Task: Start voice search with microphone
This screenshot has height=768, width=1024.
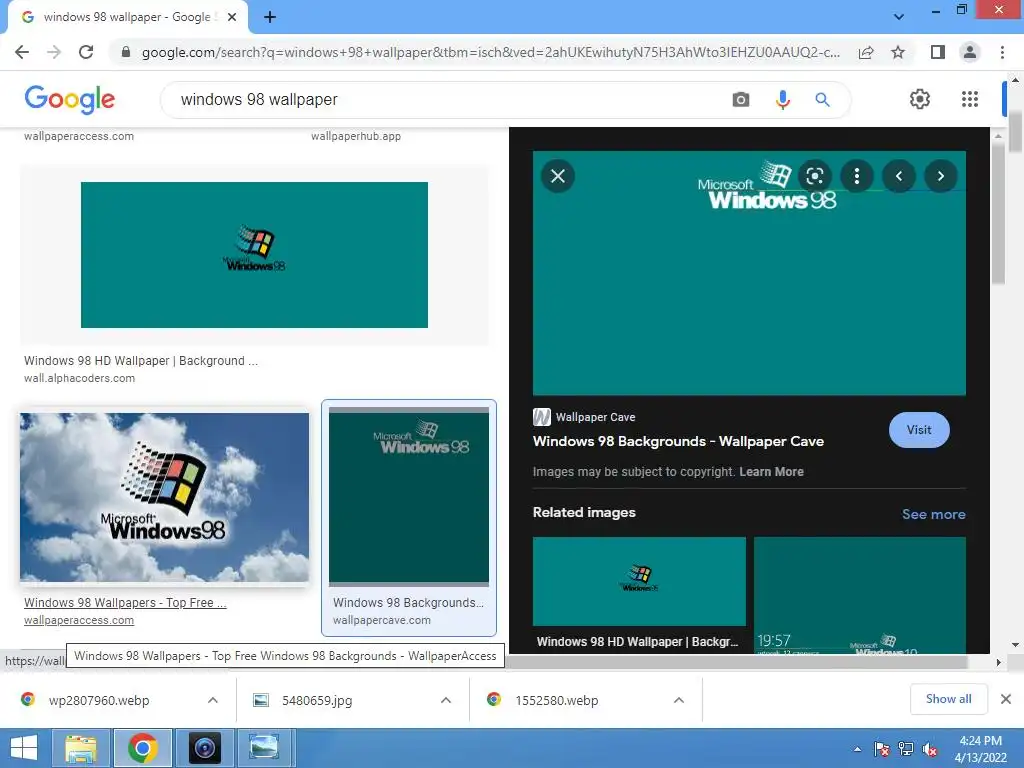Action: 782,100
